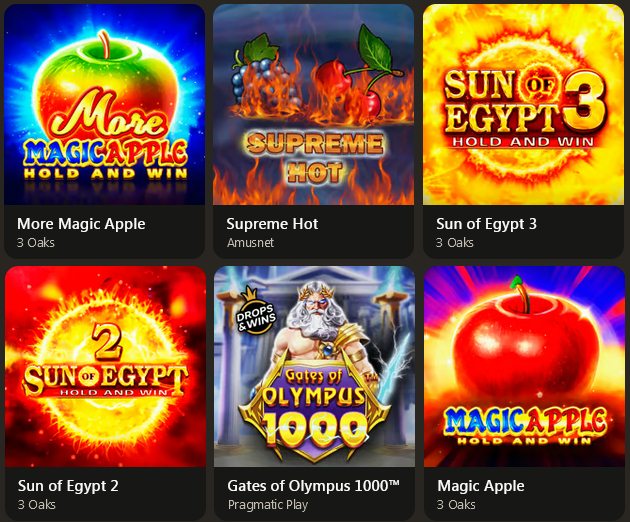630x522 pixels.
Task: Click 3 Oaks provider under Magic Apple
Action: coord(456,504)
